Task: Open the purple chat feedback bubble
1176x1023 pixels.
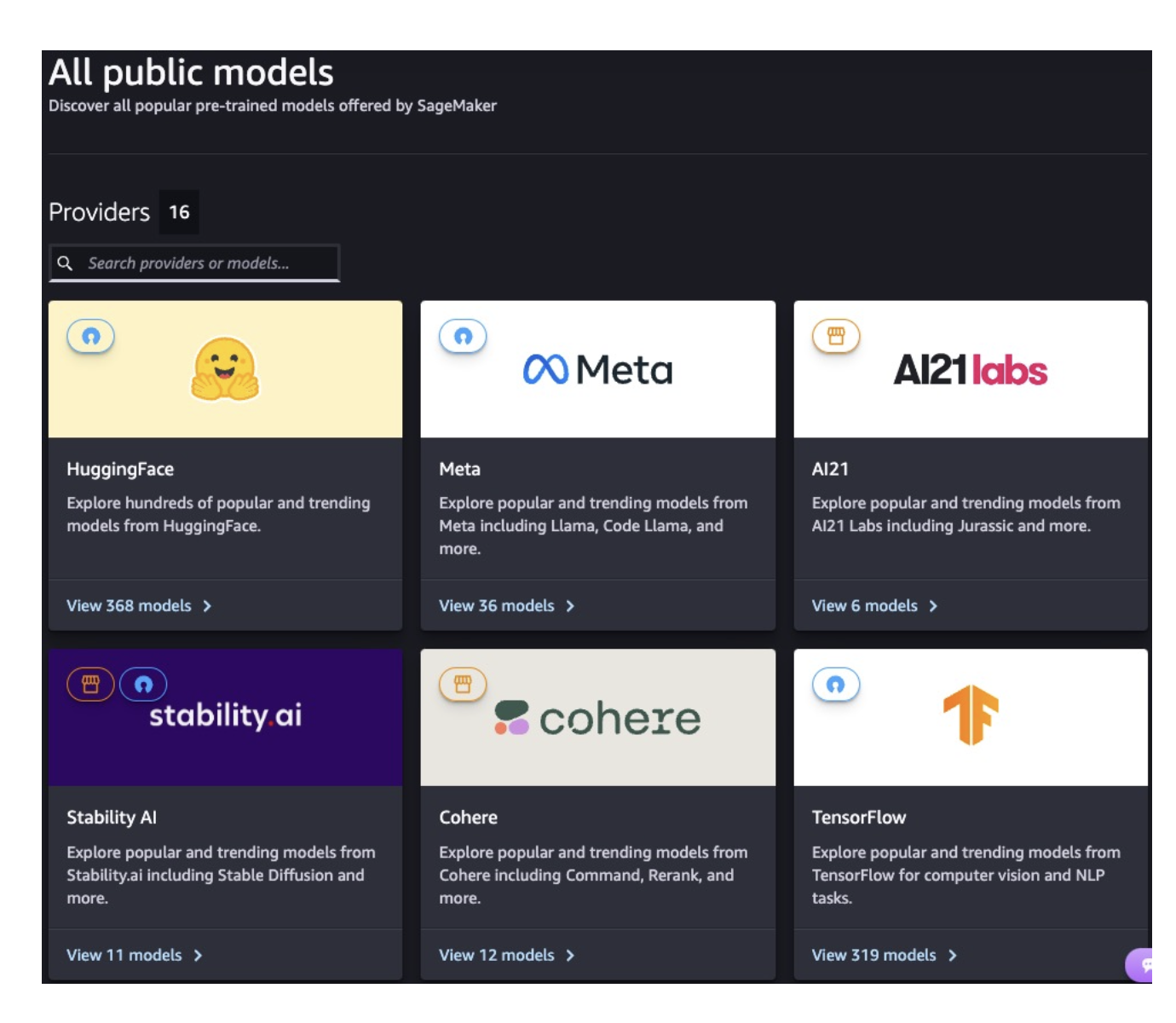Action: [x=1142, y=965]
